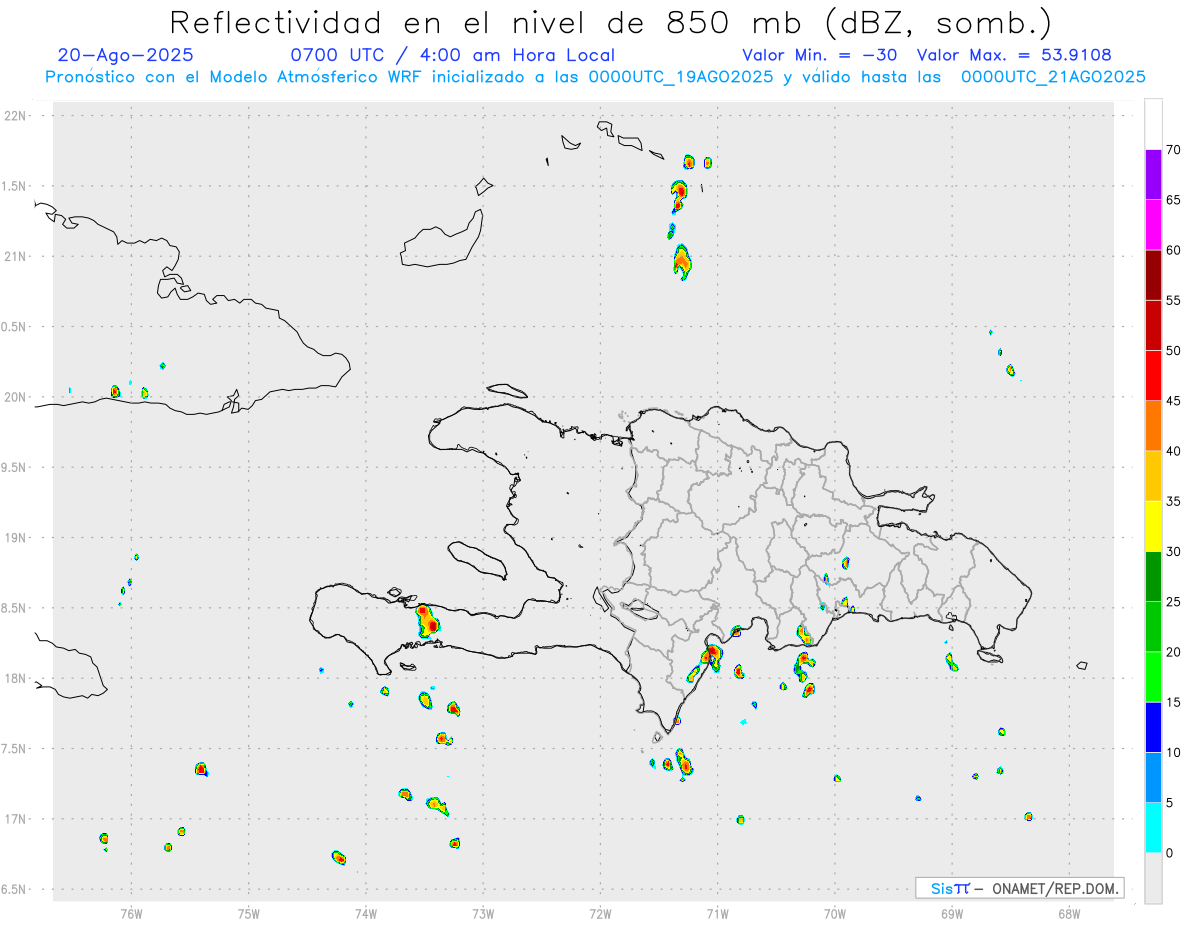The width and height of the screenshot is (1200, 927).
Task: Pick the cyan 0-5 dBZ legend color
Action: [x=1153, y=827]
